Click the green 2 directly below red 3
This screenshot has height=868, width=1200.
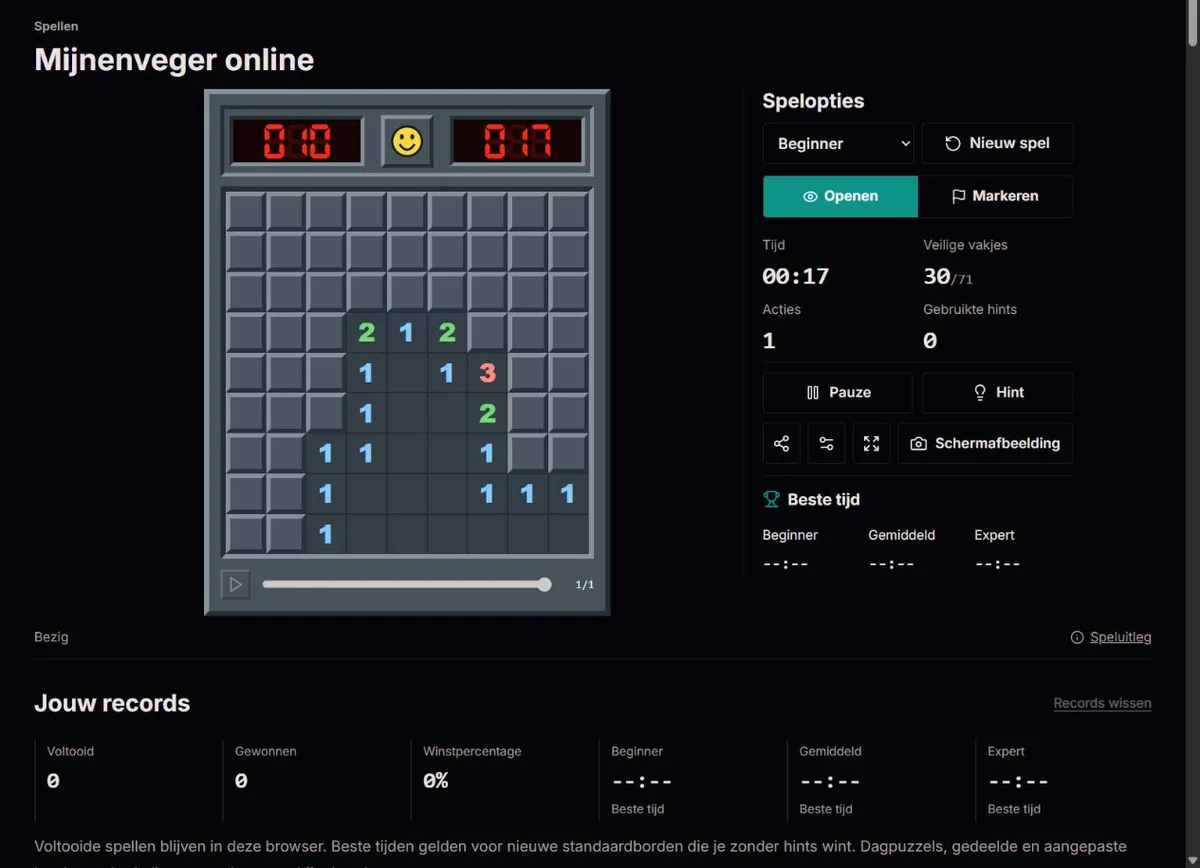(x=487, y=413)
